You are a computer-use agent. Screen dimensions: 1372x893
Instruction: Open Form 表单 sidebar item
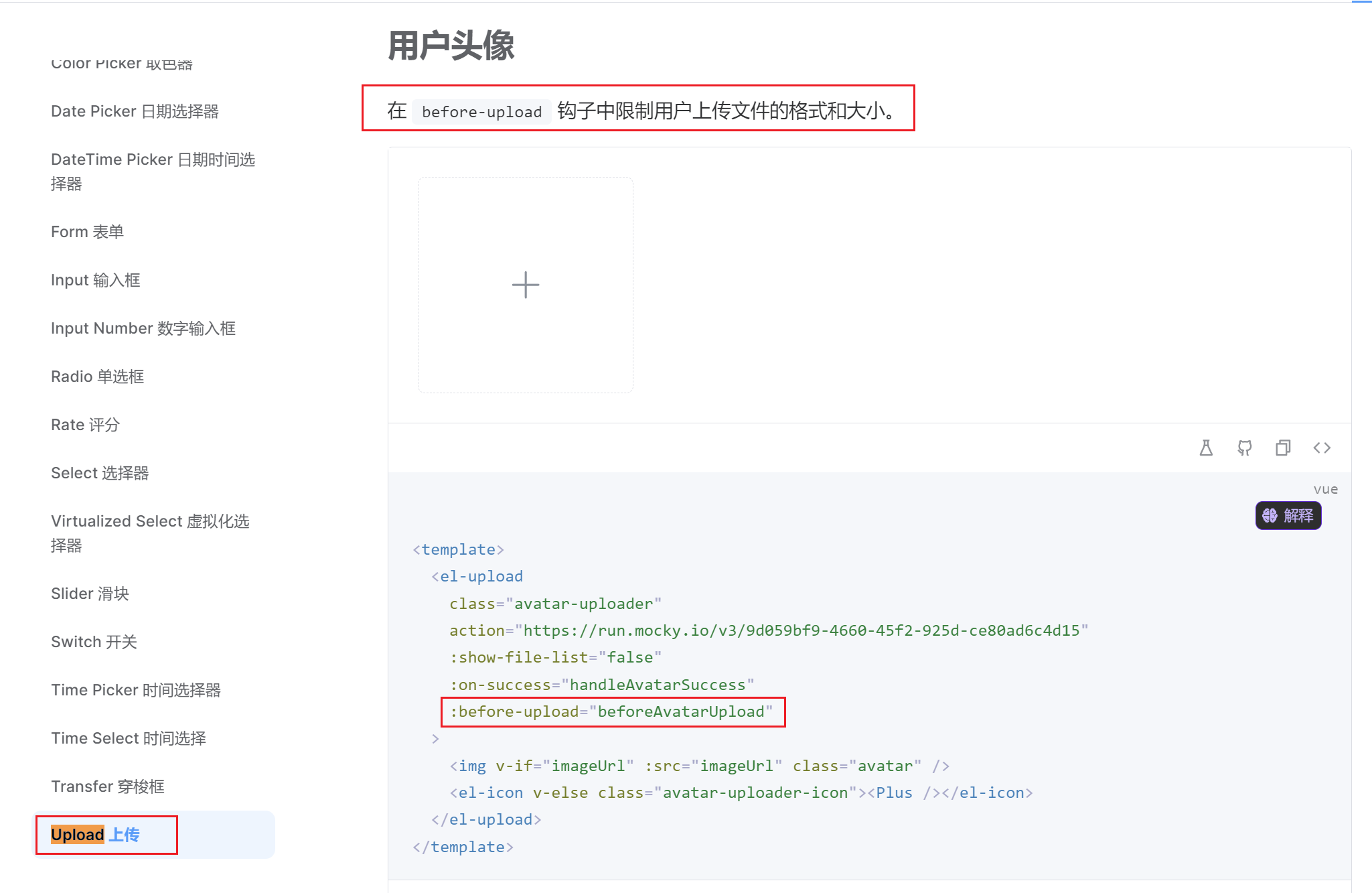pos(87,232)
